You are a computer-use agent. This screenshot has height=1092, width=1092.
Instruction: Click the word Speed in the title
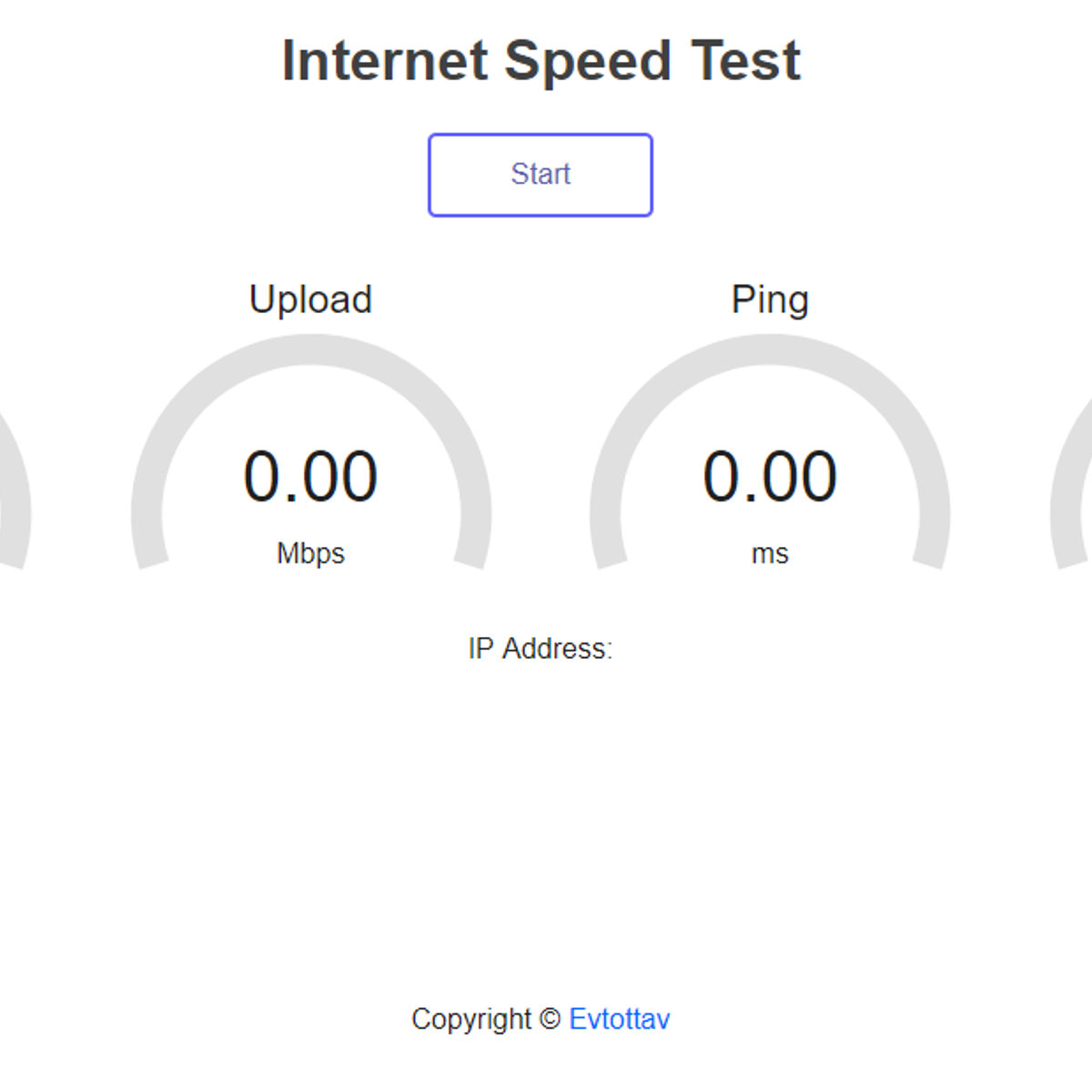click(588, 61)
